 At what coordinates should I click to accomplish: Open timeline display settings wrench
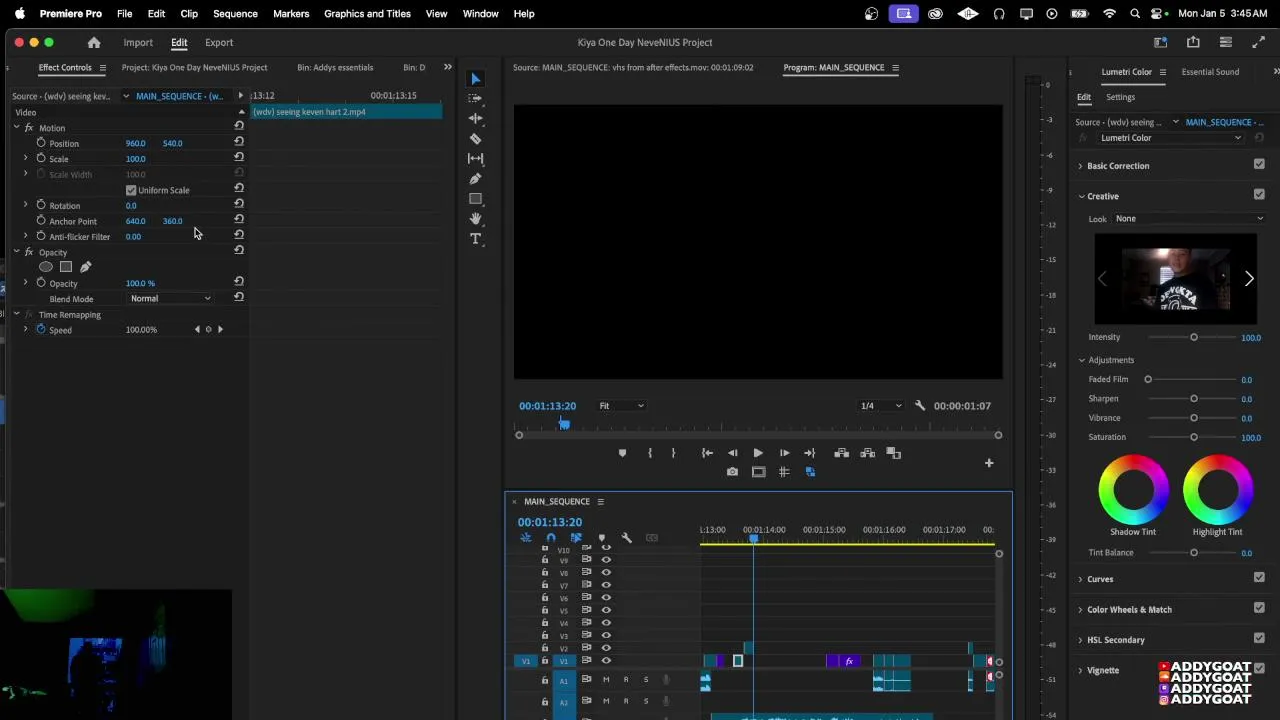click(x=627, y=538)
